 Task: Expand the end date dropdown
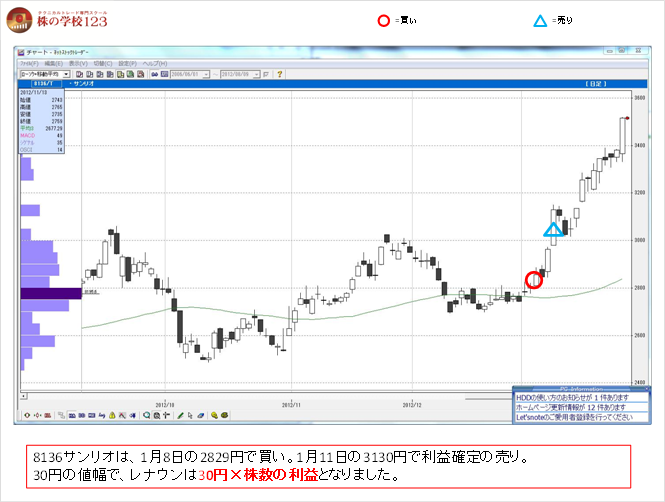(x=256, y=74)
